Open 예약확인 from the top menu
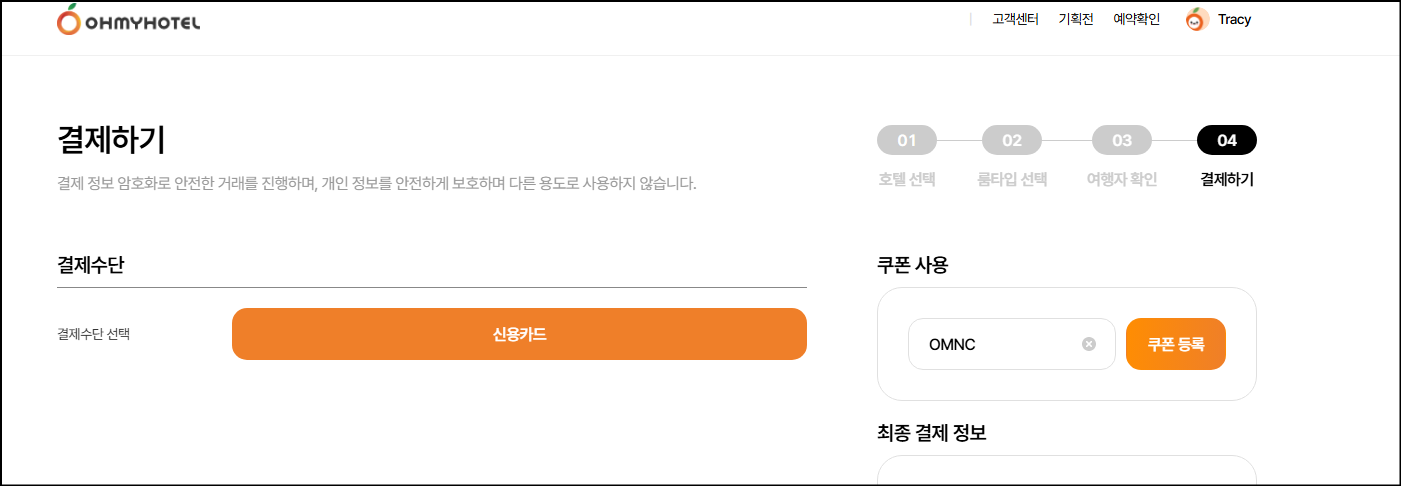The width and height of the screenshot is (1401, 486). coord(1137,19)
